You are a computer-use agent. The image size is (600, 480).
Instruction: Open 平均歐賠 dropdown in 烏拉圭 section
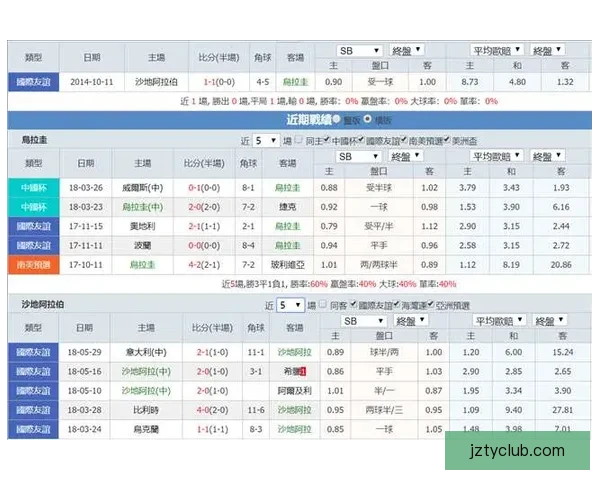496,156
